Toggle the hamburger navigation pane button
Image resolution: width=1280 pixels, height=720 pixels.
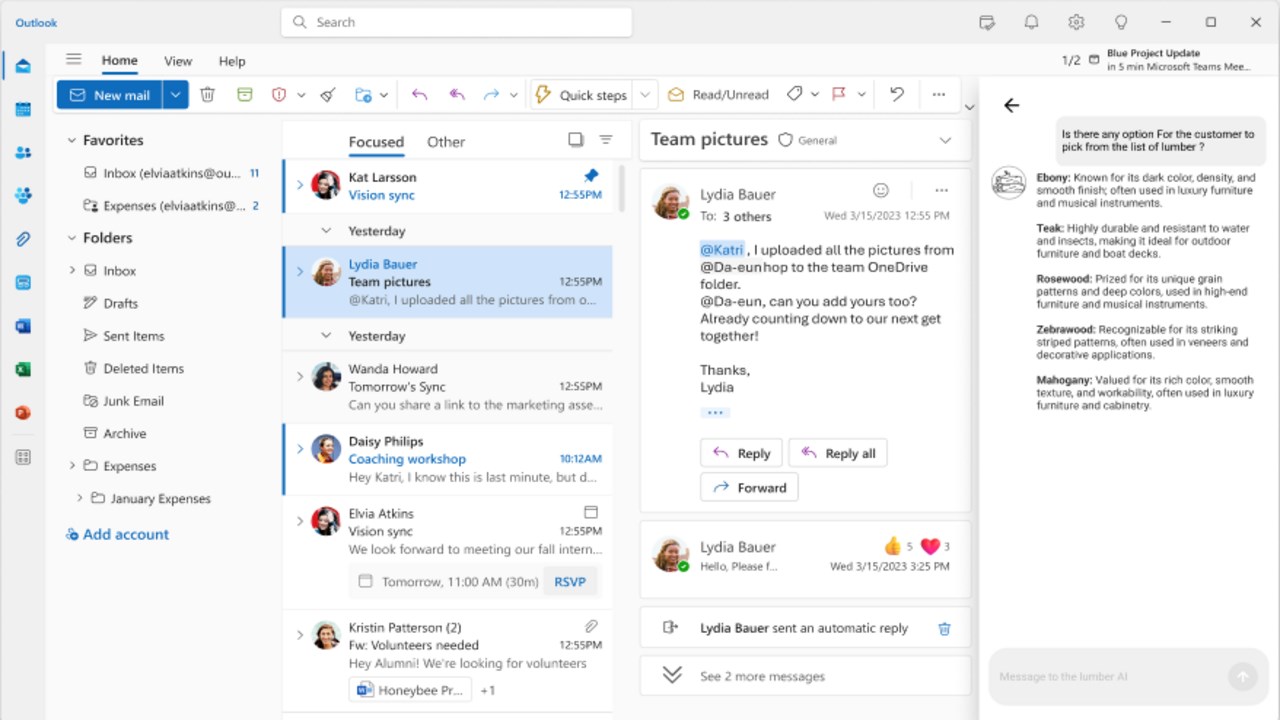pyautogui.click(x=73, y=59)
